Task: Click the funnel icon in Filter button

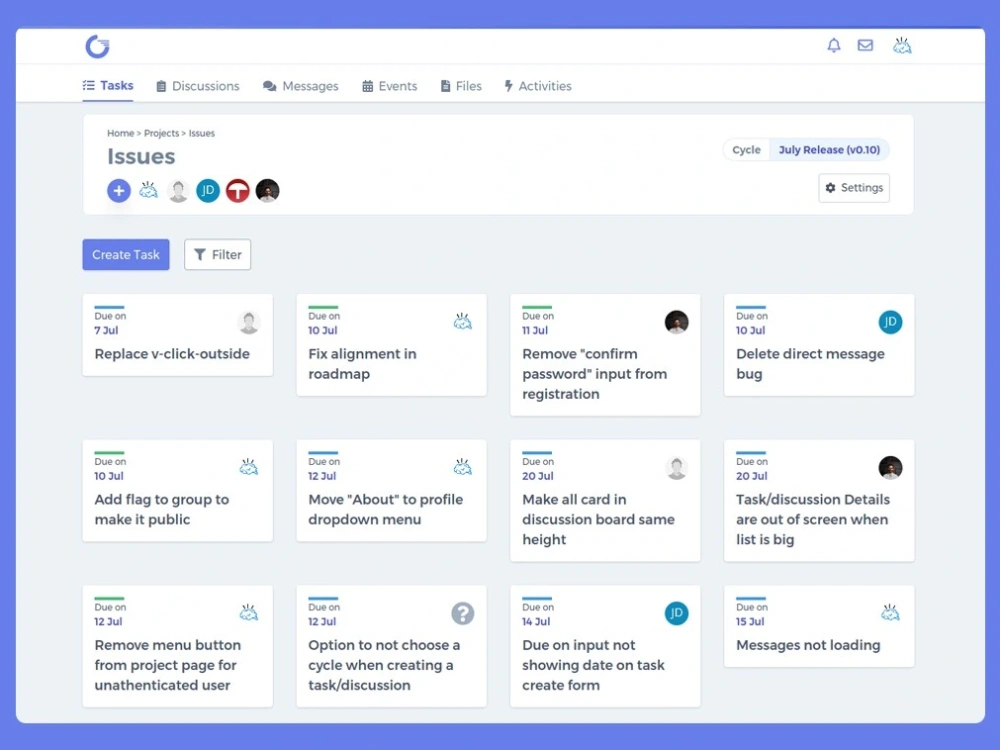Action: pyautogui.click(x=200, y=254)
